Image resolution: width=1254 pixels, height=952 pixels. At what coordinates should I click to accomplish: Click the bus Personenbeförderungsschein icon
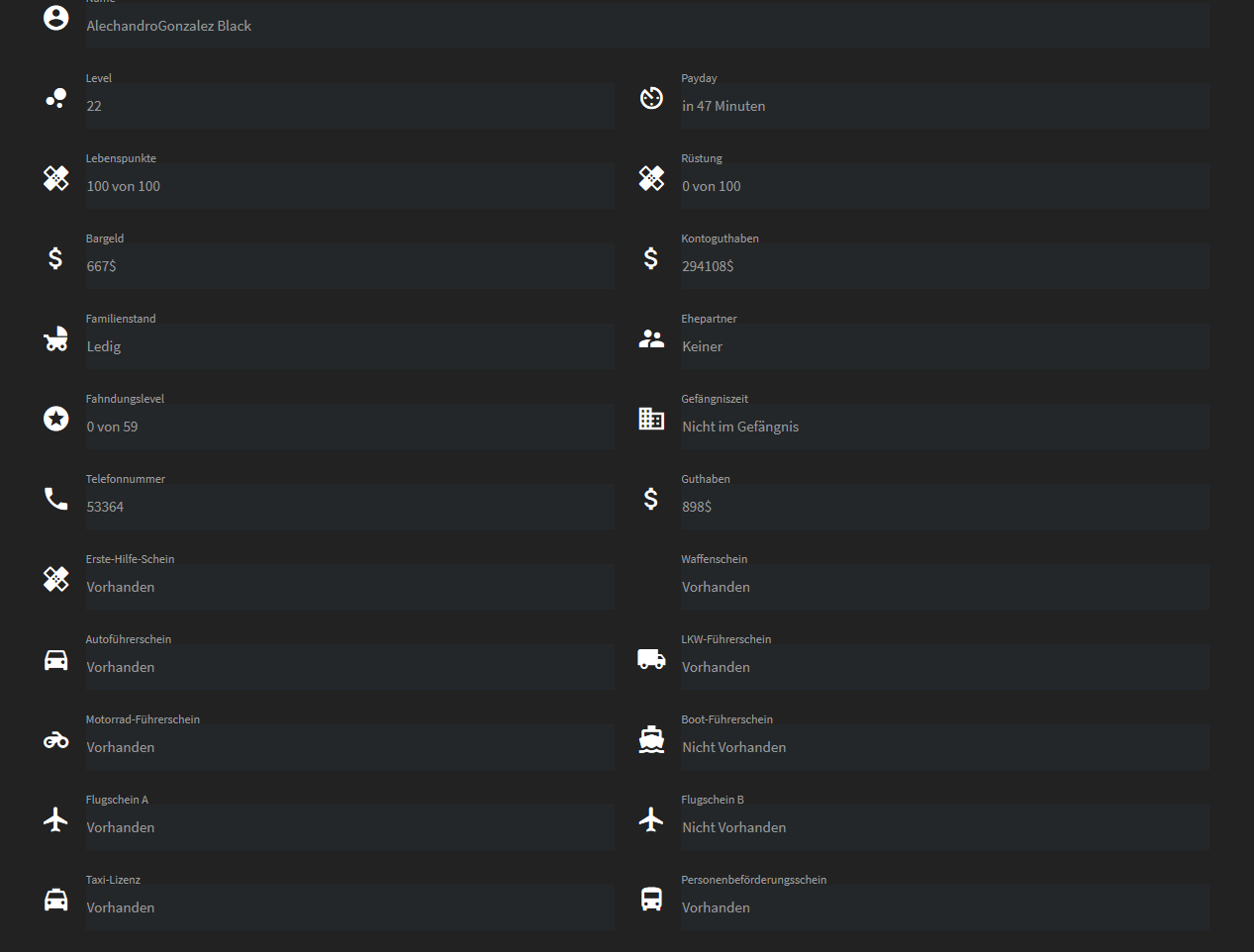[651, 900]
